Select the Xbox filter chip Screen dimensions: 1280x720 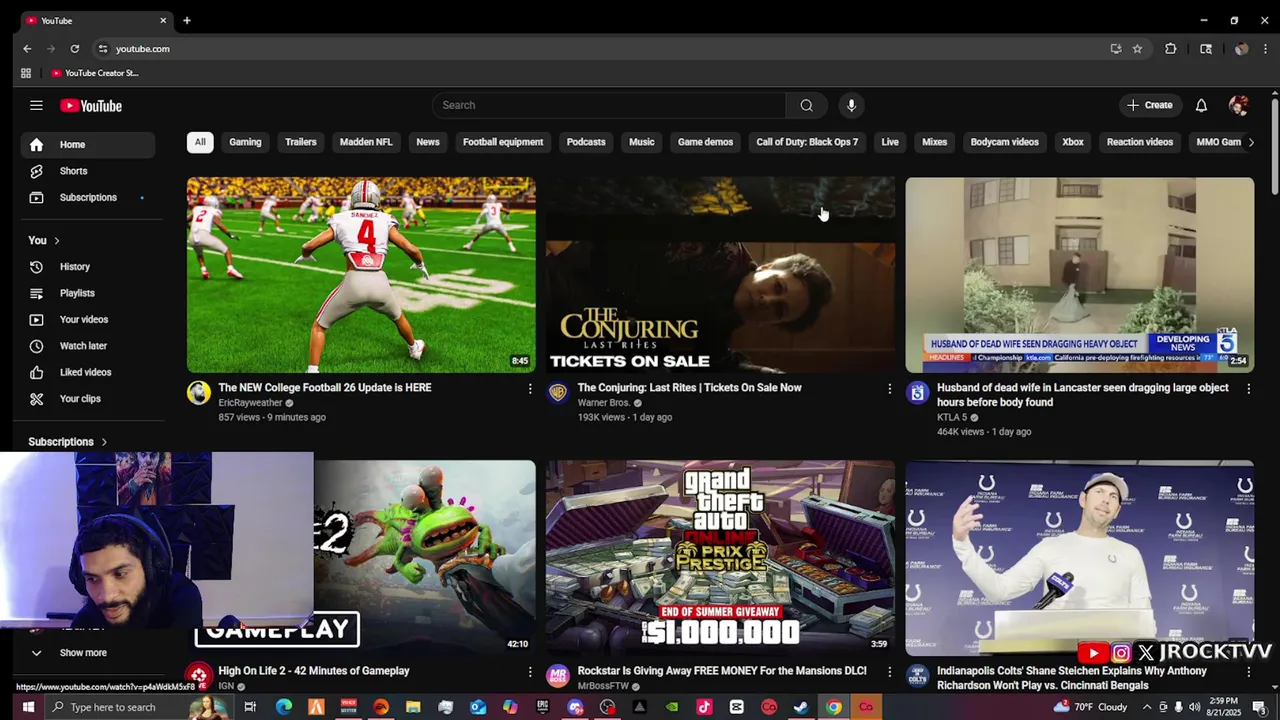(x=1073, y=142)
